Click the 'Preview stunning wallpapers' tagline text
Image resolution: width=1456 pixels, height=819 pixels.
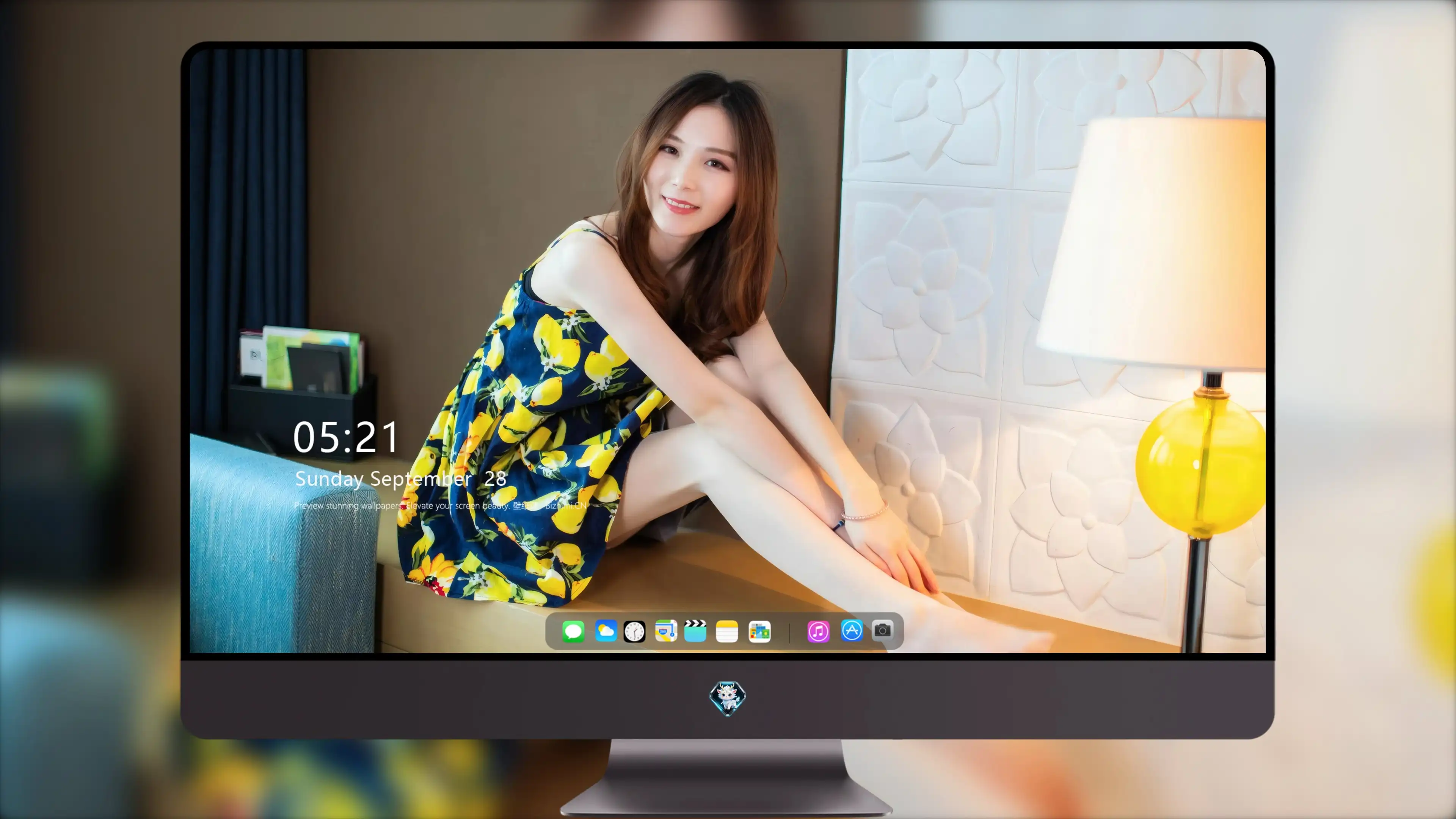440,505
